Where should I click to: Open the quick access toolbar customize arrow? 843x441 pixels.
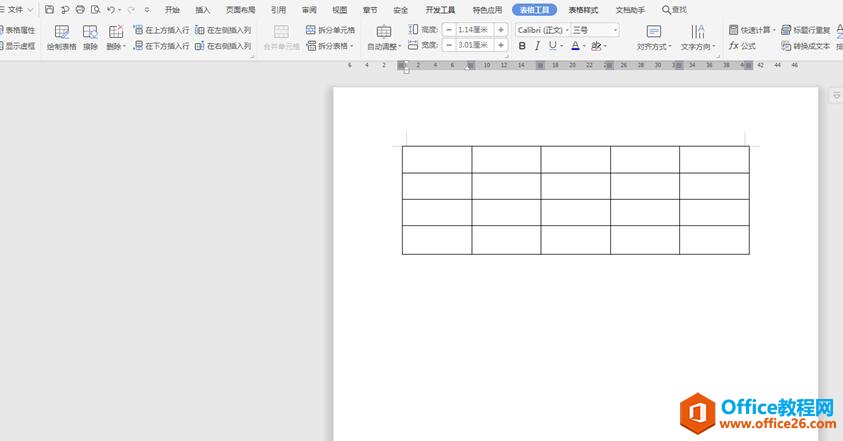pos(147,10)
